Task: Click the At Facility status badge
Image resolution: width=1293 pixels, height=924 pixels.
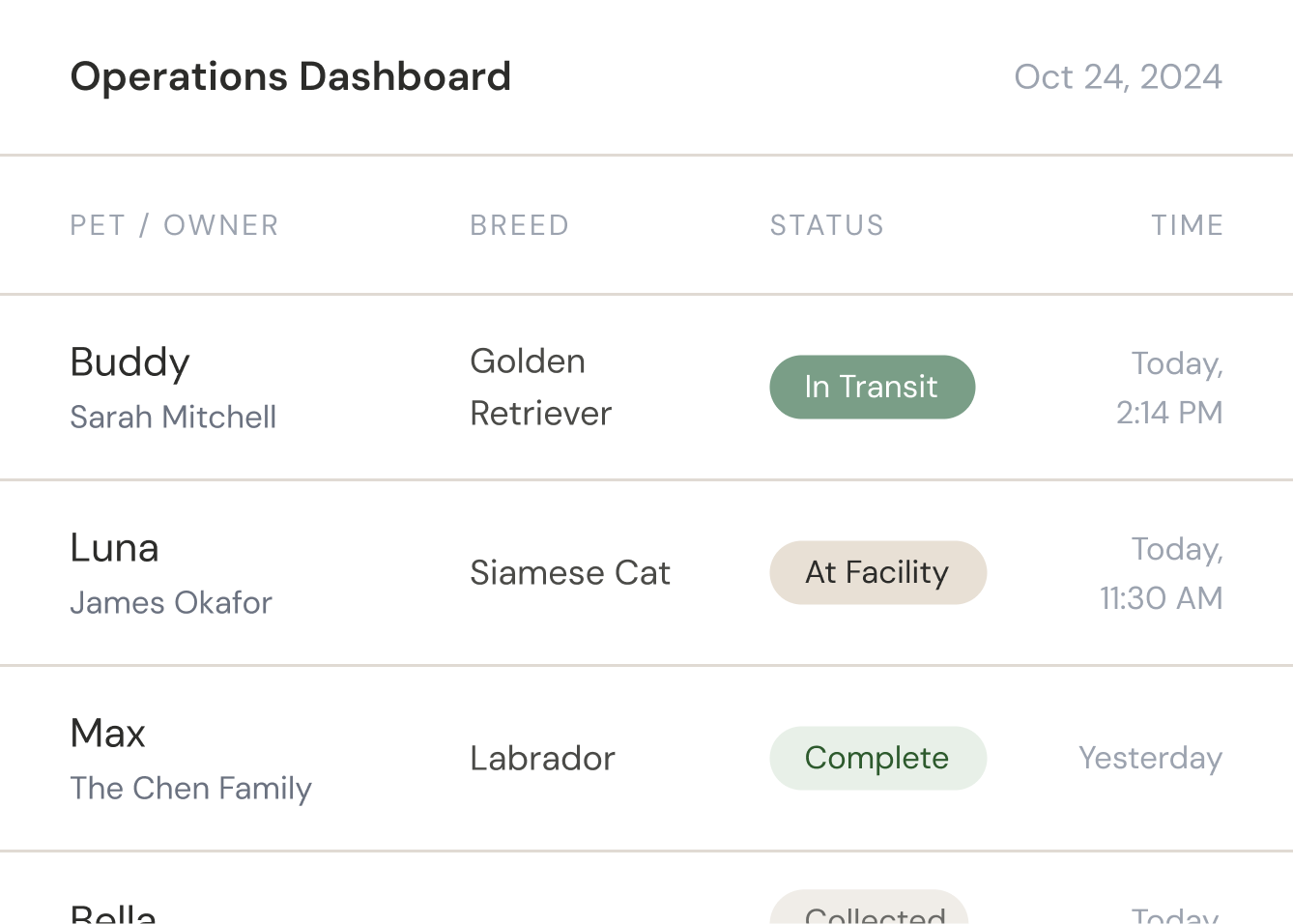Action: pos(877,572)
